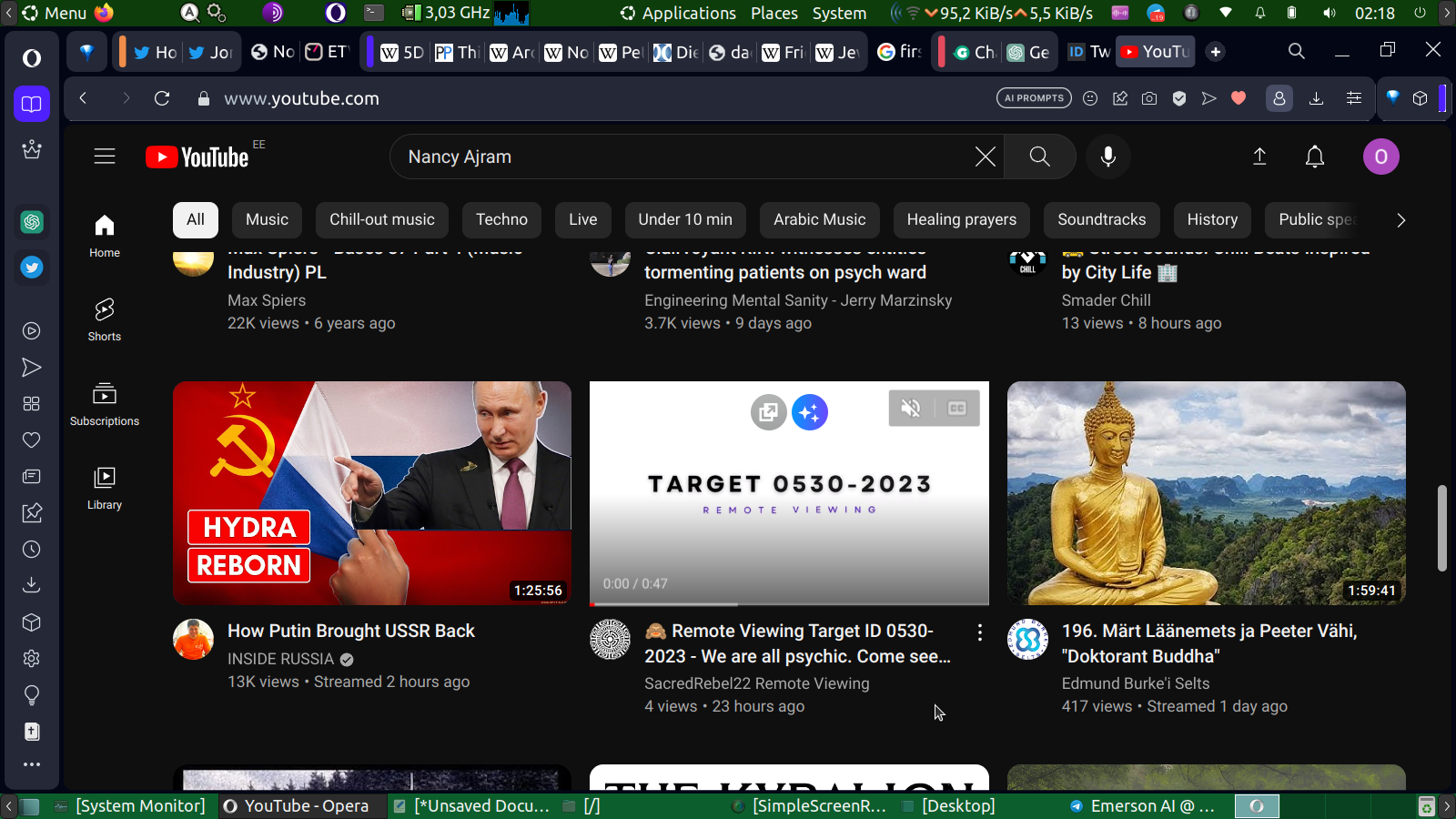Open Opera sidebar bookmarks heart icon

pyautogui.click(x=32, y=440)
